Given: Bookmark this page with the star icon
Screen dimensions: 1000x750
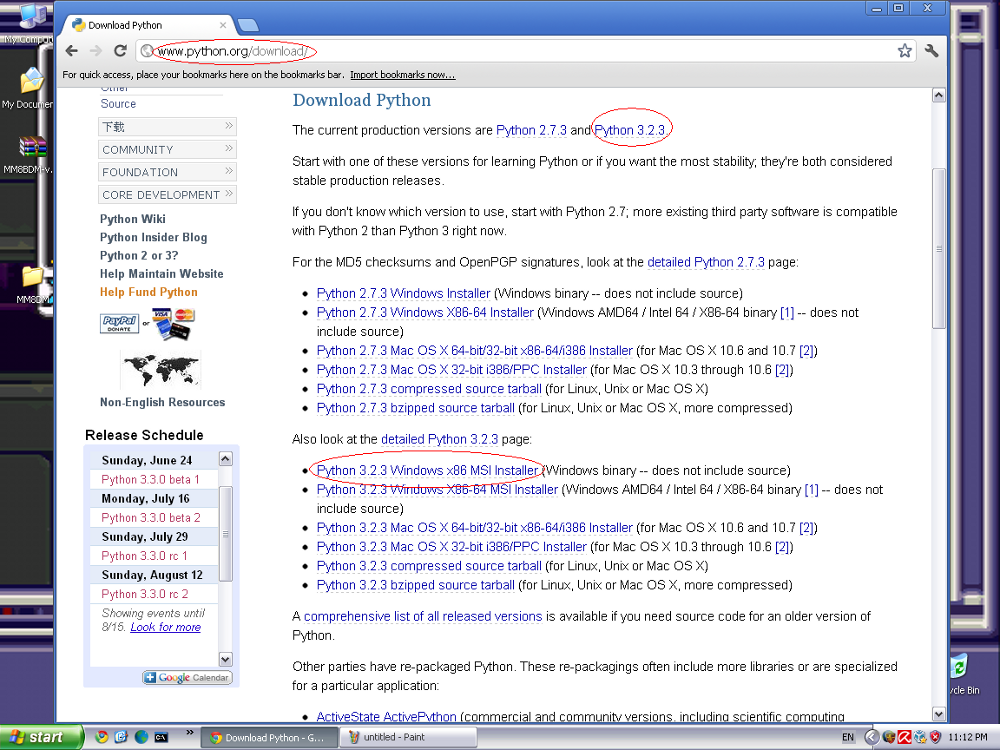Looking at the screenshot, I should pos(904,51).
